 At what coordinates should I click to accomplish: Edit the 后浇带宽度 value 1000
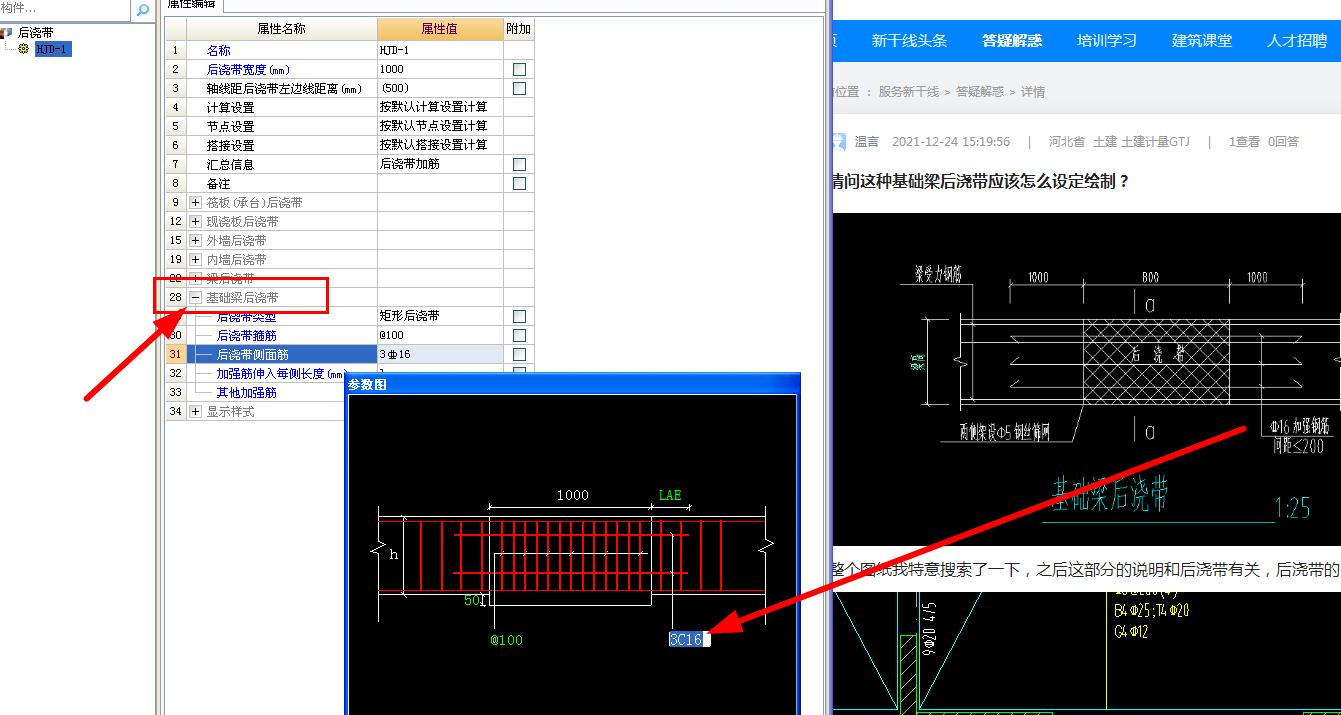440,70
